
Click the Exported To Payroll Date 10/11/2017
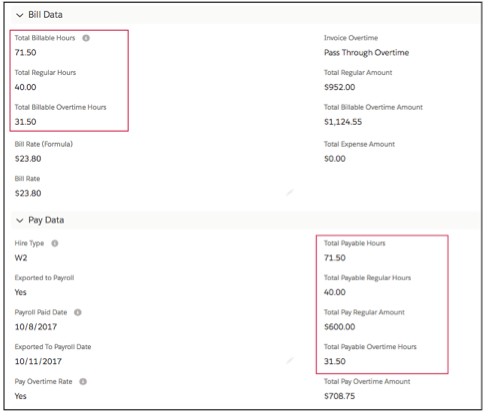38,361
